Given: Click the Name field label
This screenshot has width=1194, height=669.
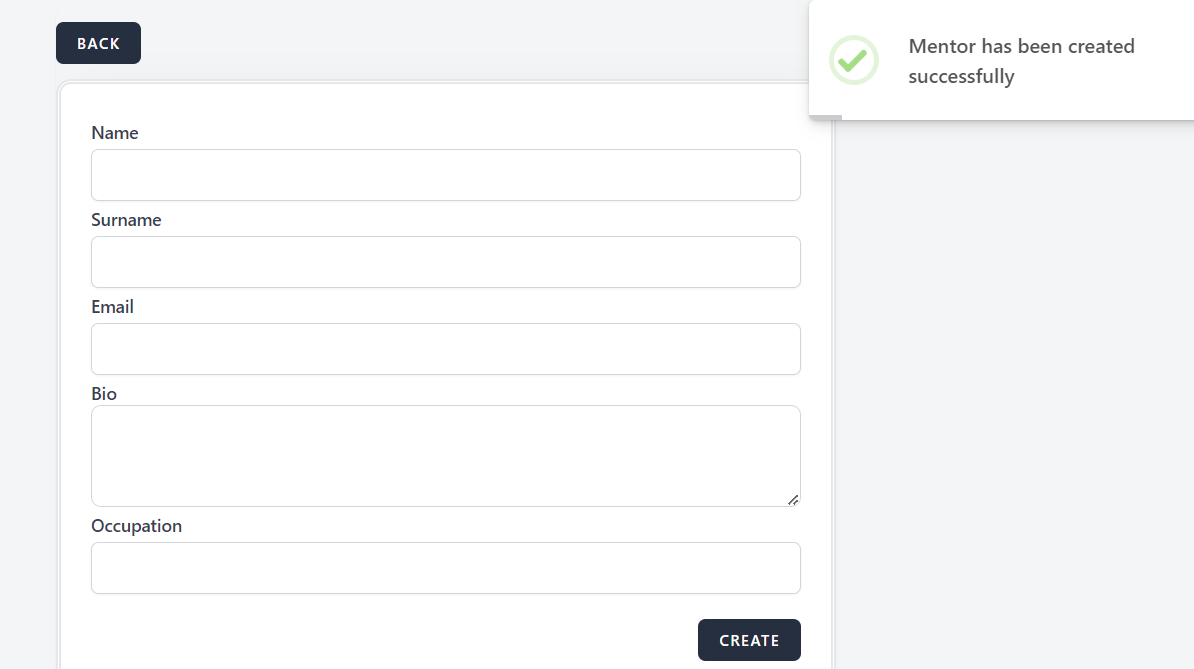Looking at the screenshot, I should coord(115,133).
